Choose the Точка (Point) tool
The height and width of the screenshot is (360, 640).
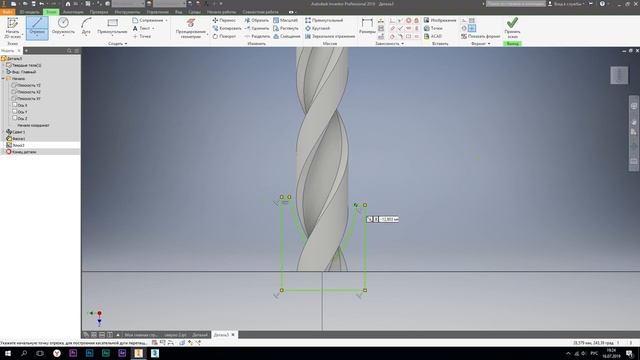142,36
